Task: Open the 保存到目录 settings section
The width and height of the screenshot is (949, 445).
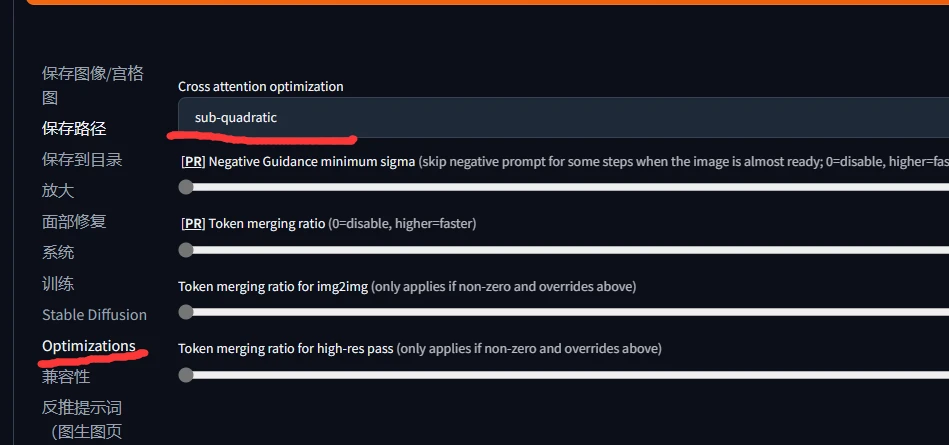Action: [x=82, y=159]
